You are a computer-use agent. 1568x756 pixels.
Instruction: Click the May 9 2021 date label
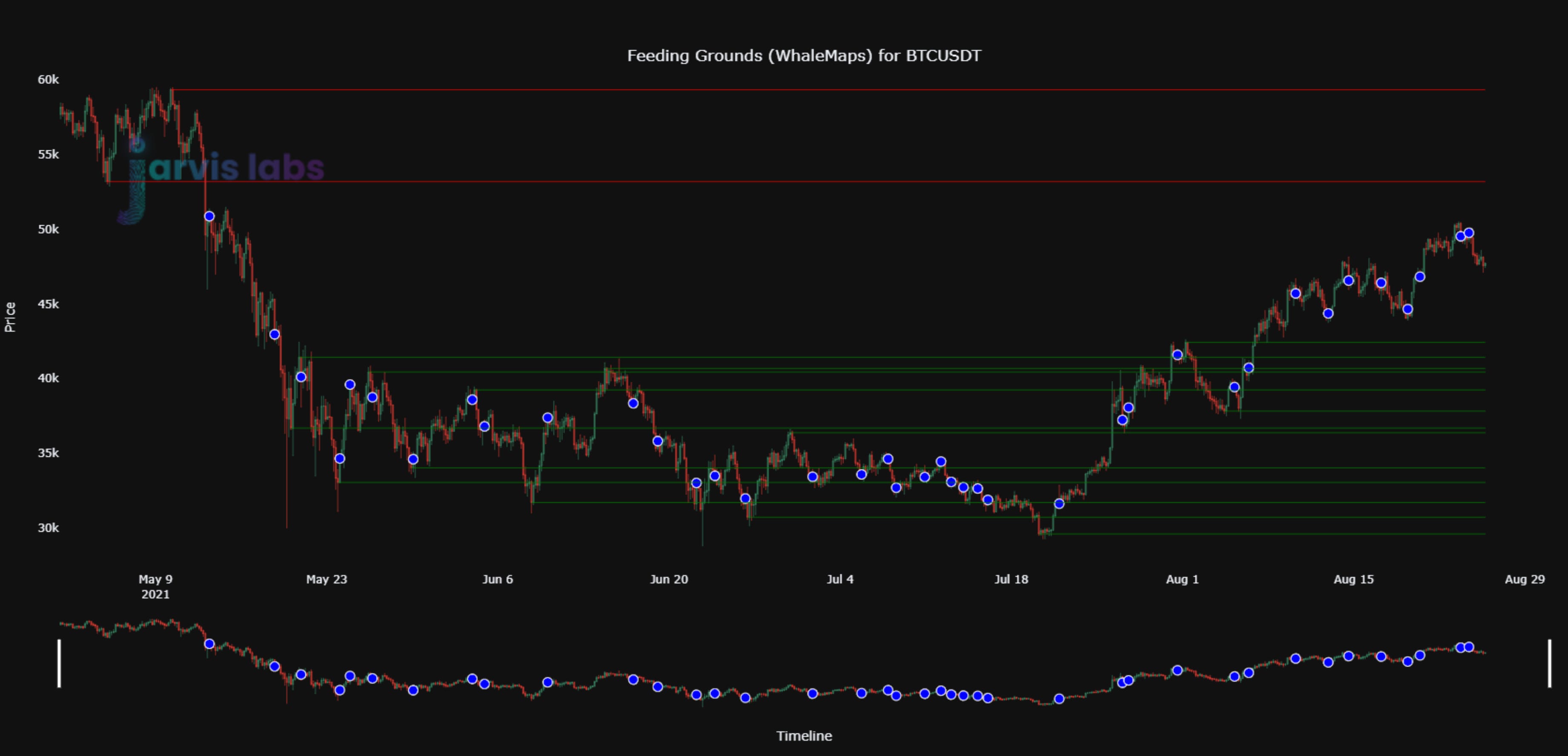coord(155,586)
